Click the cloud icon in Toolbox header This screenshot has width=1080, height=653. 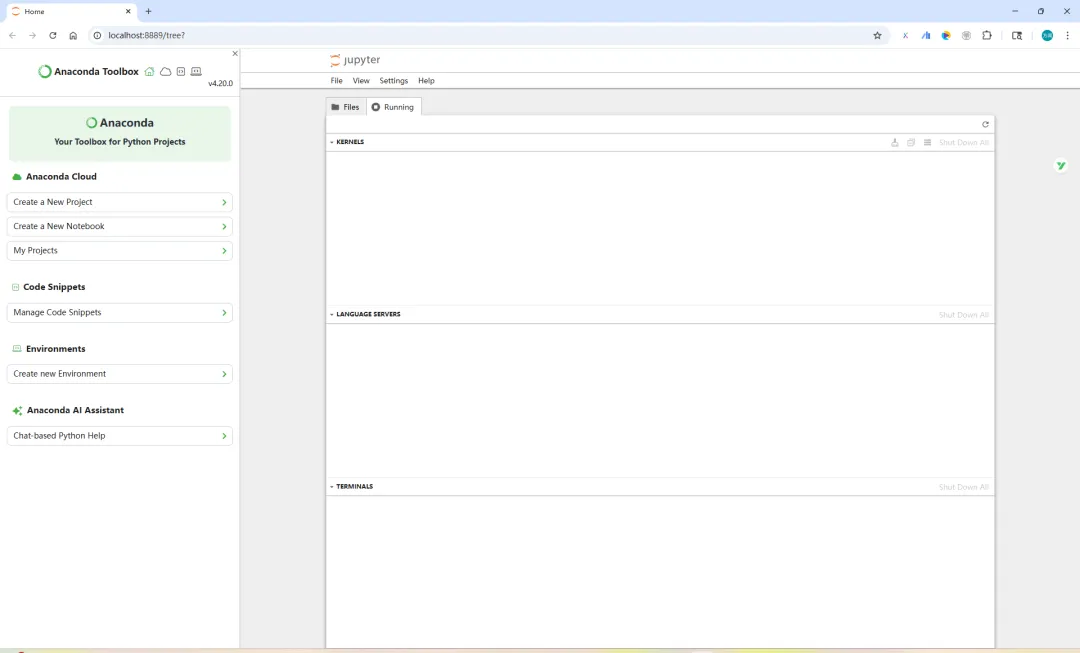click(165, 72)
